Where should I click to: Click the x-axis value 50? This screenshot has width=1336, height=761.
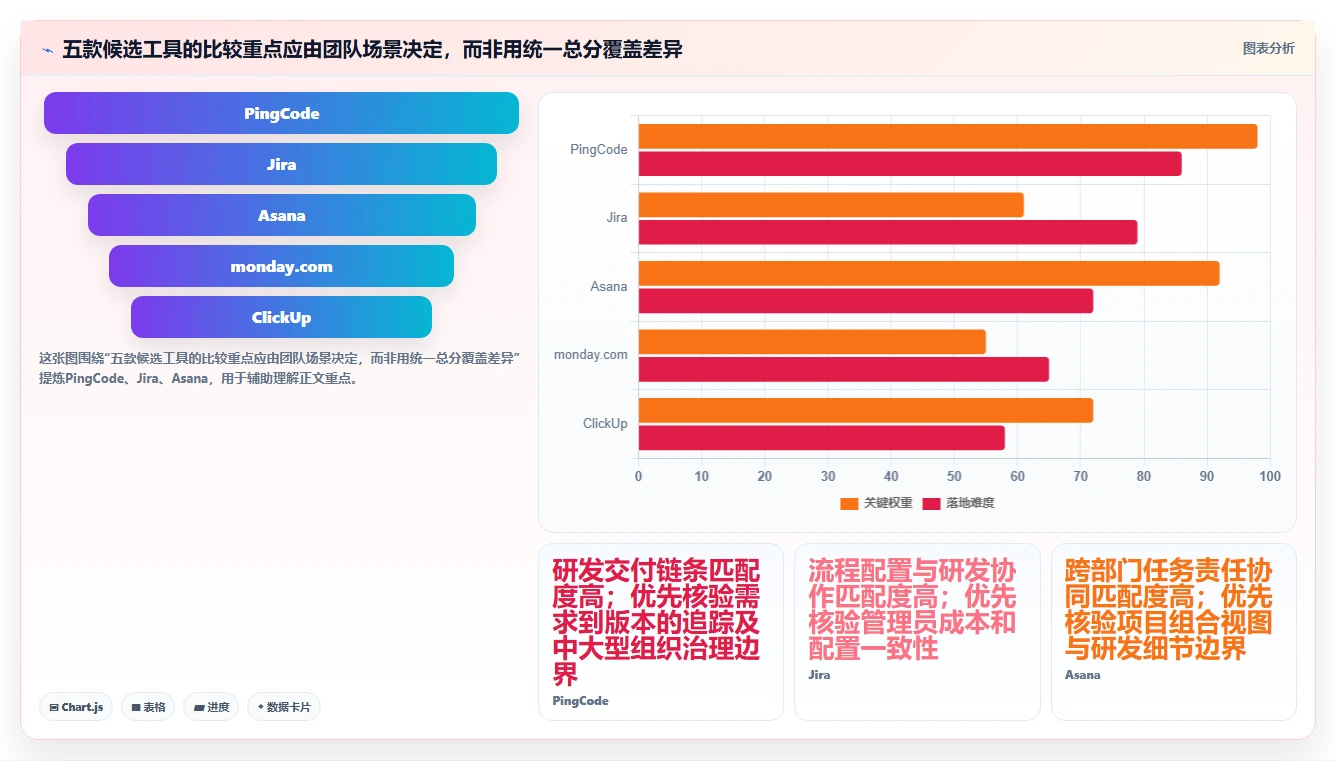click(954, 476)
